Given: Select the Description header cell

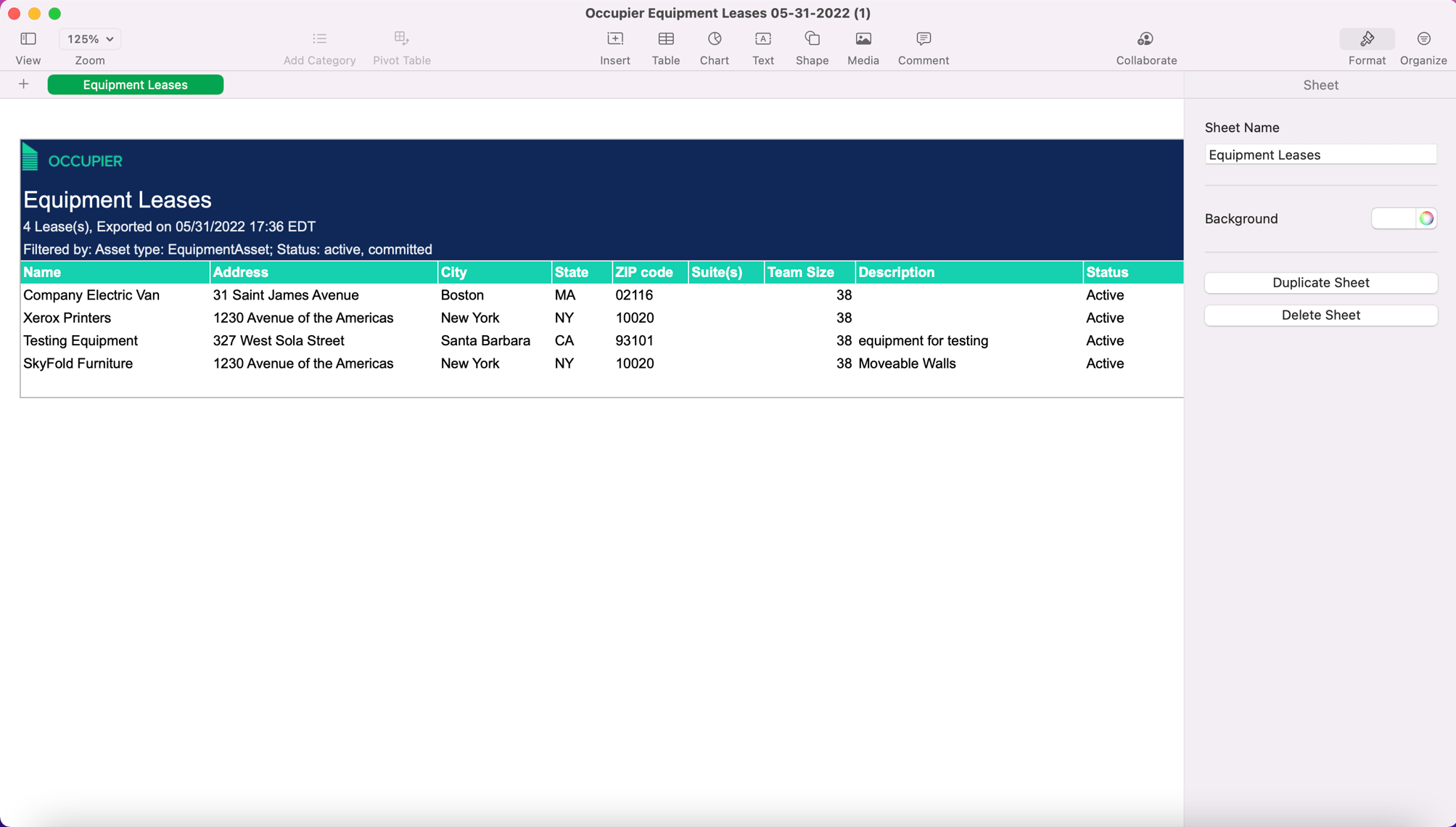Looking at the screenshot, I should click(969, 272).
